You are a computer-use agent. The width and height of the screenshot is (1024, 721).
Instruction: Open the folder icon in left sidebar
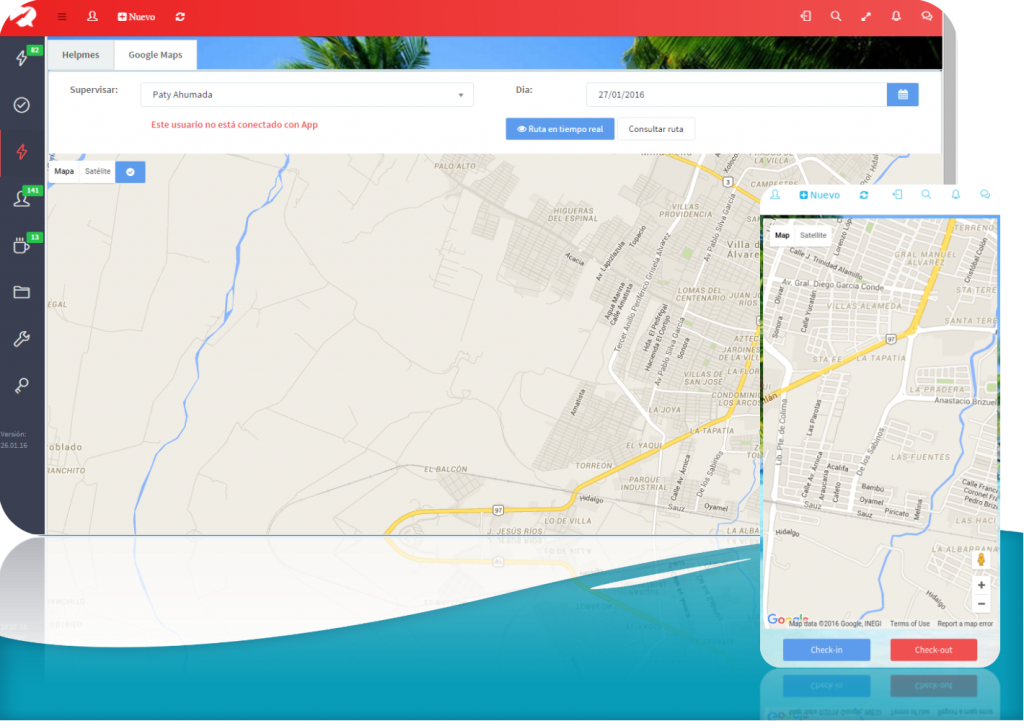(22, 292)
